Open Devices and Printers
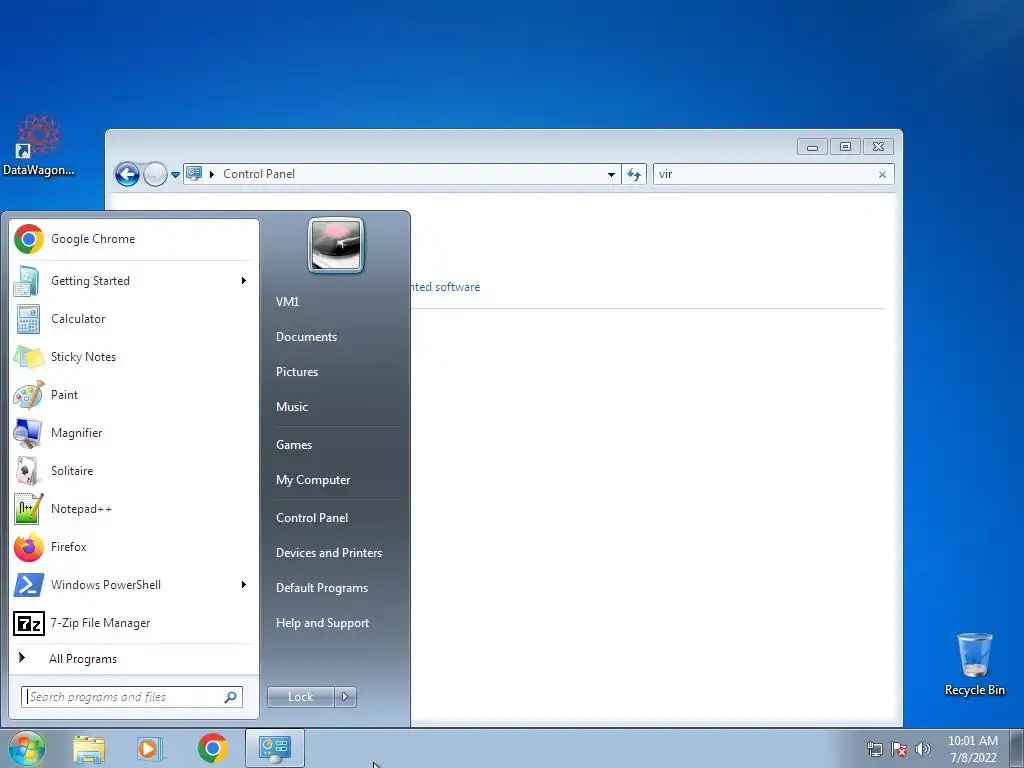 328,553
